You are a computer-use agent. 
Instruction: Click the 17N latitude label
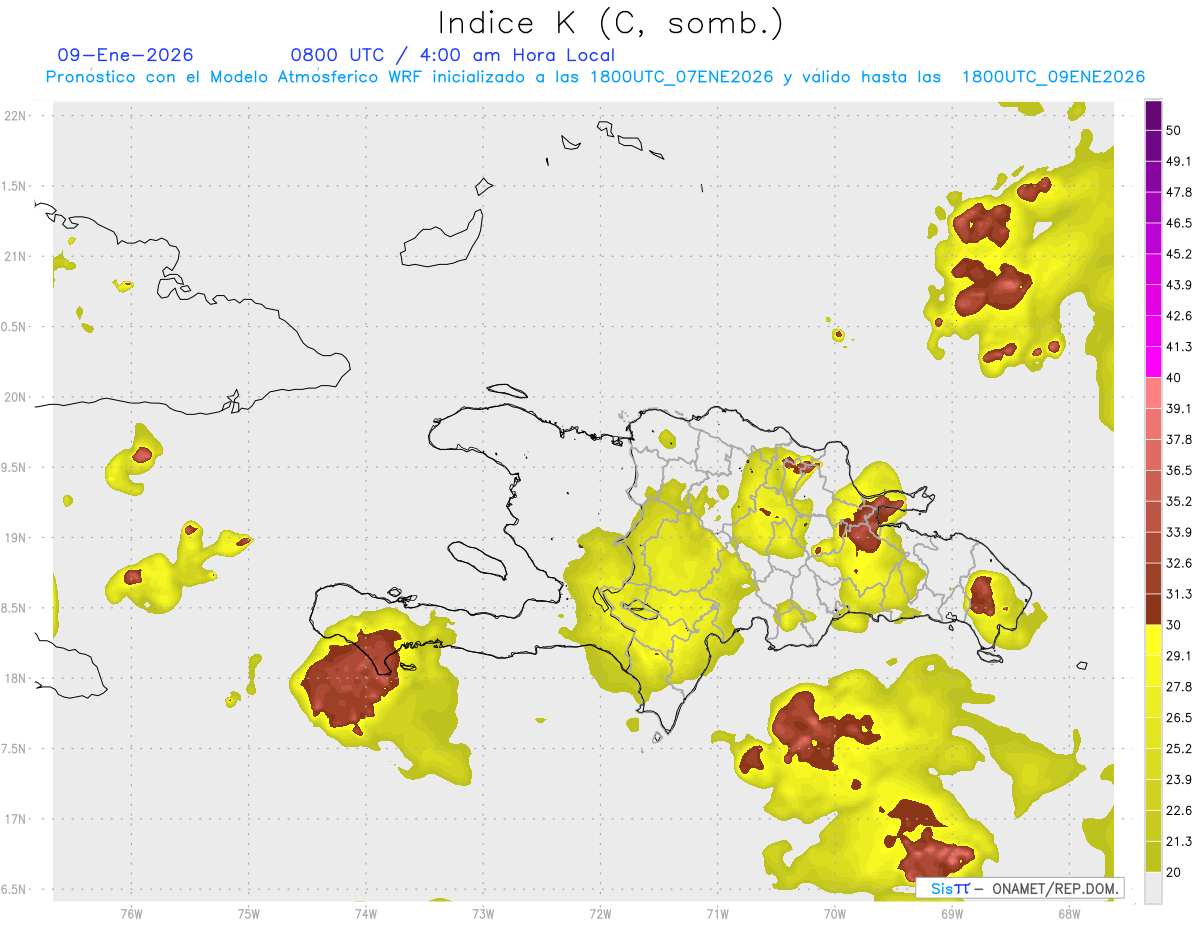pos(17,819)
